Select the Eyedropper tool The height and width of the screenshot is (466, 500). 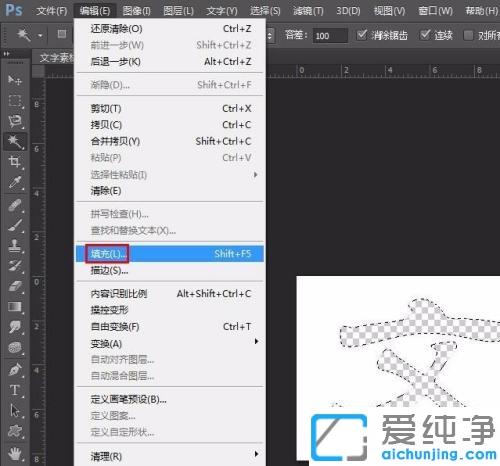[15, 182]
